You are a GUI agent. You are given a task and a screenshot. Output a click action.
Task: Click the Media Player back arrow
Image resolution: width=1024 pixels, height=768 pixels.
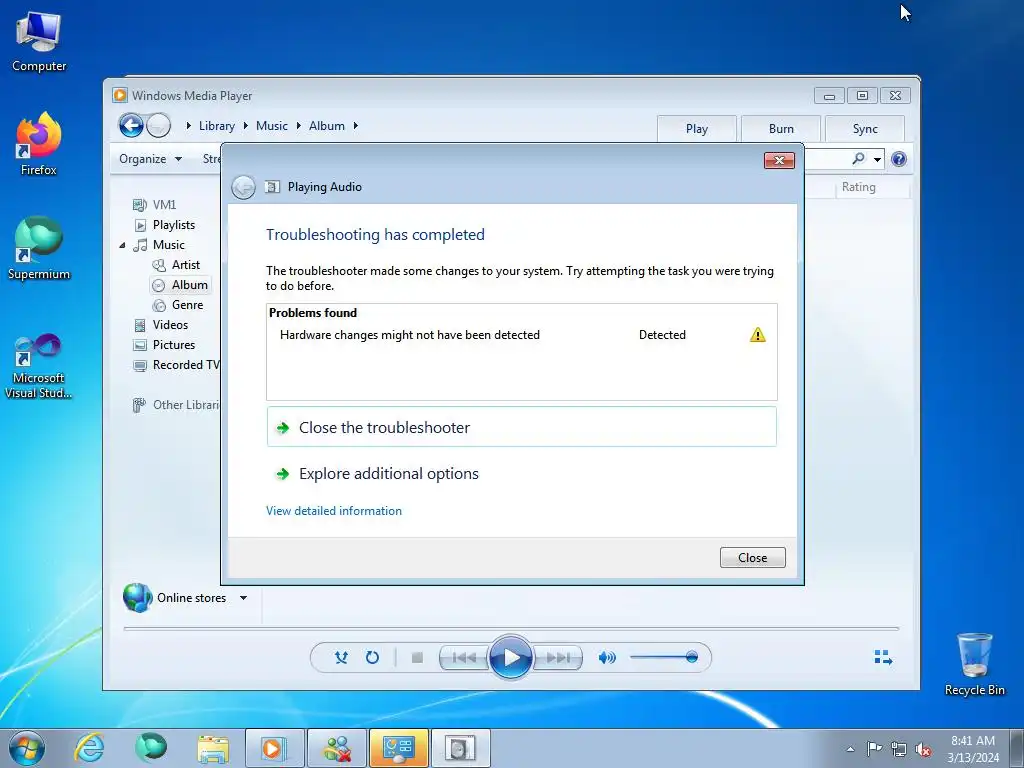pos(131,125)
